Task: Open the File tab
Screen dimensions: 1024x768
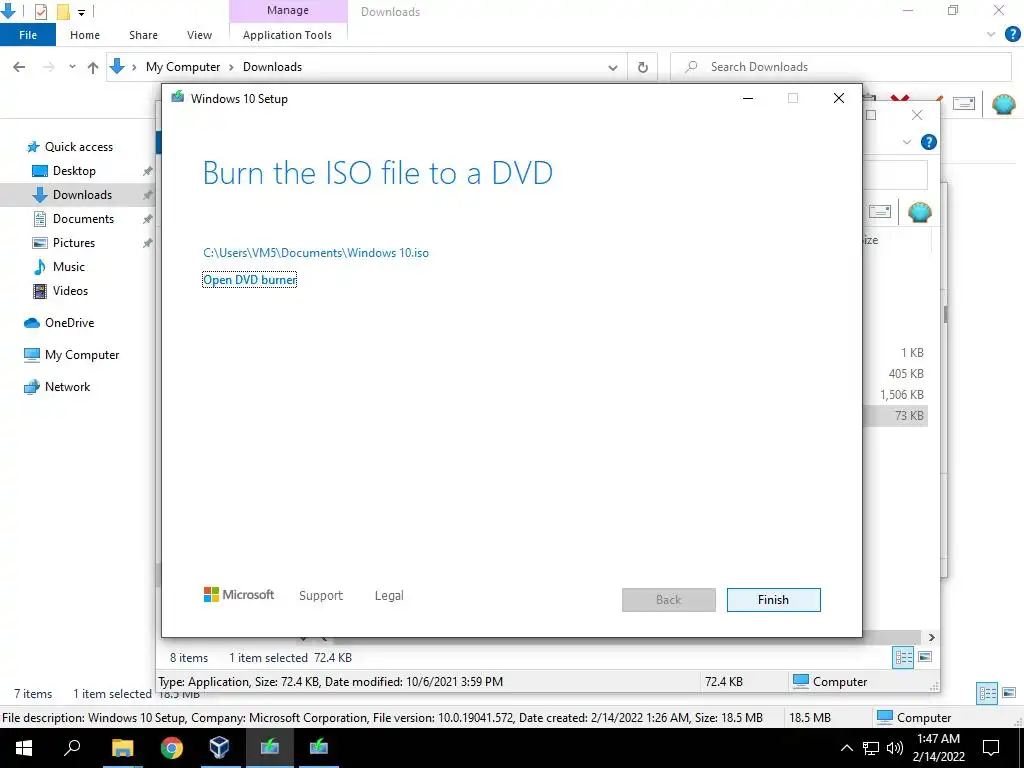Action: click(x=27, y=35)
